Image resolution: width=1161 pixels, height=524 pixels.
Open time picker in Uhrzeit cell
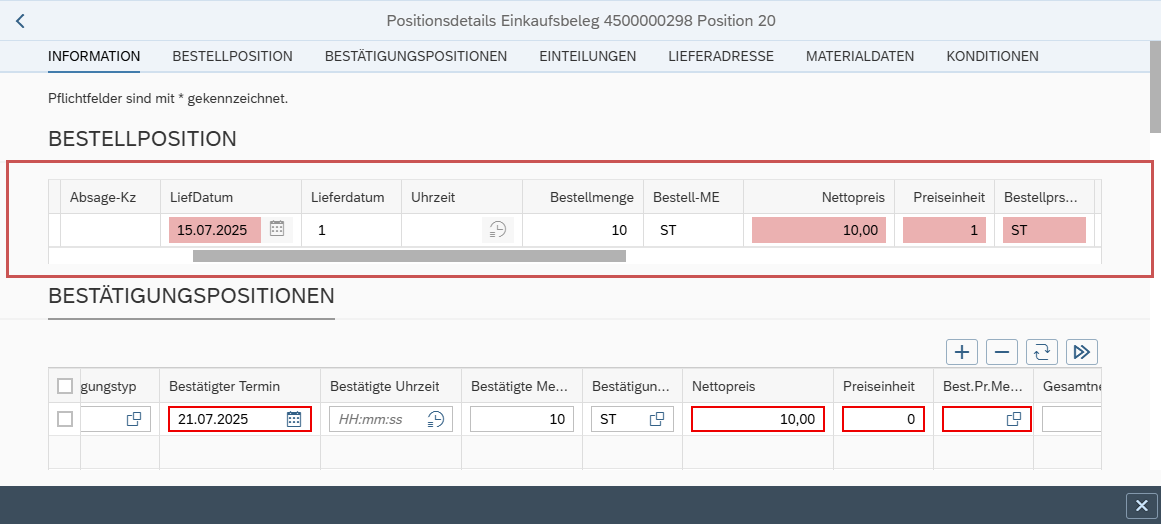click(x=498, y=229)
